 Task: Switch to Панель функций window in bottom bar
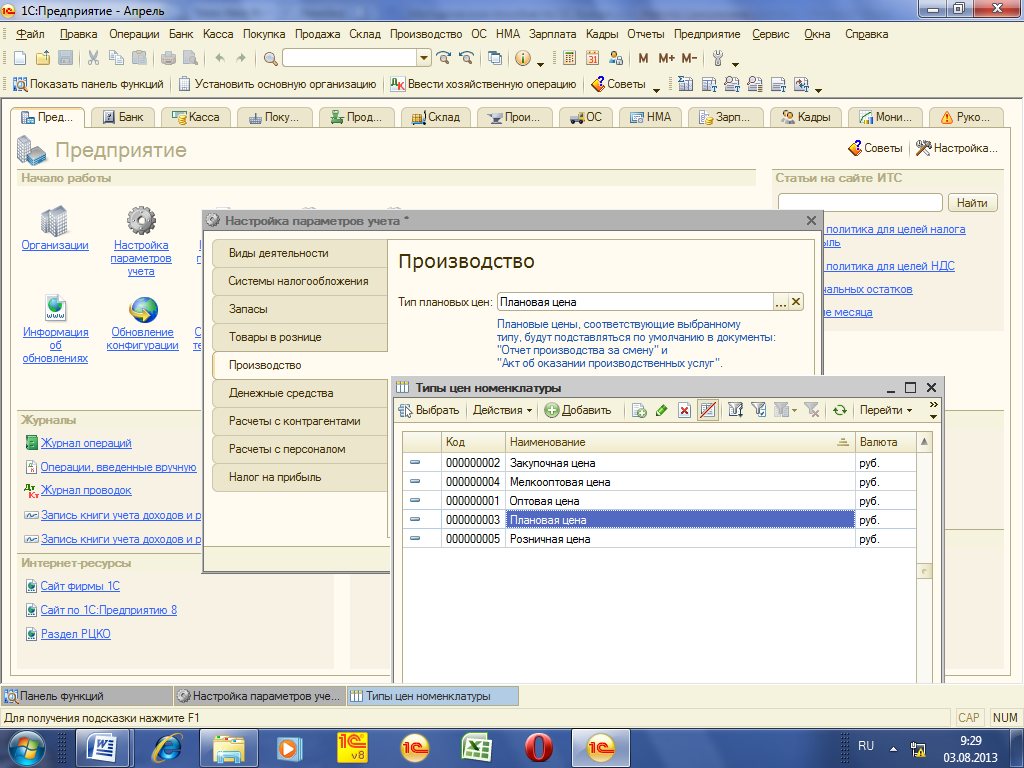click(88, 696)
